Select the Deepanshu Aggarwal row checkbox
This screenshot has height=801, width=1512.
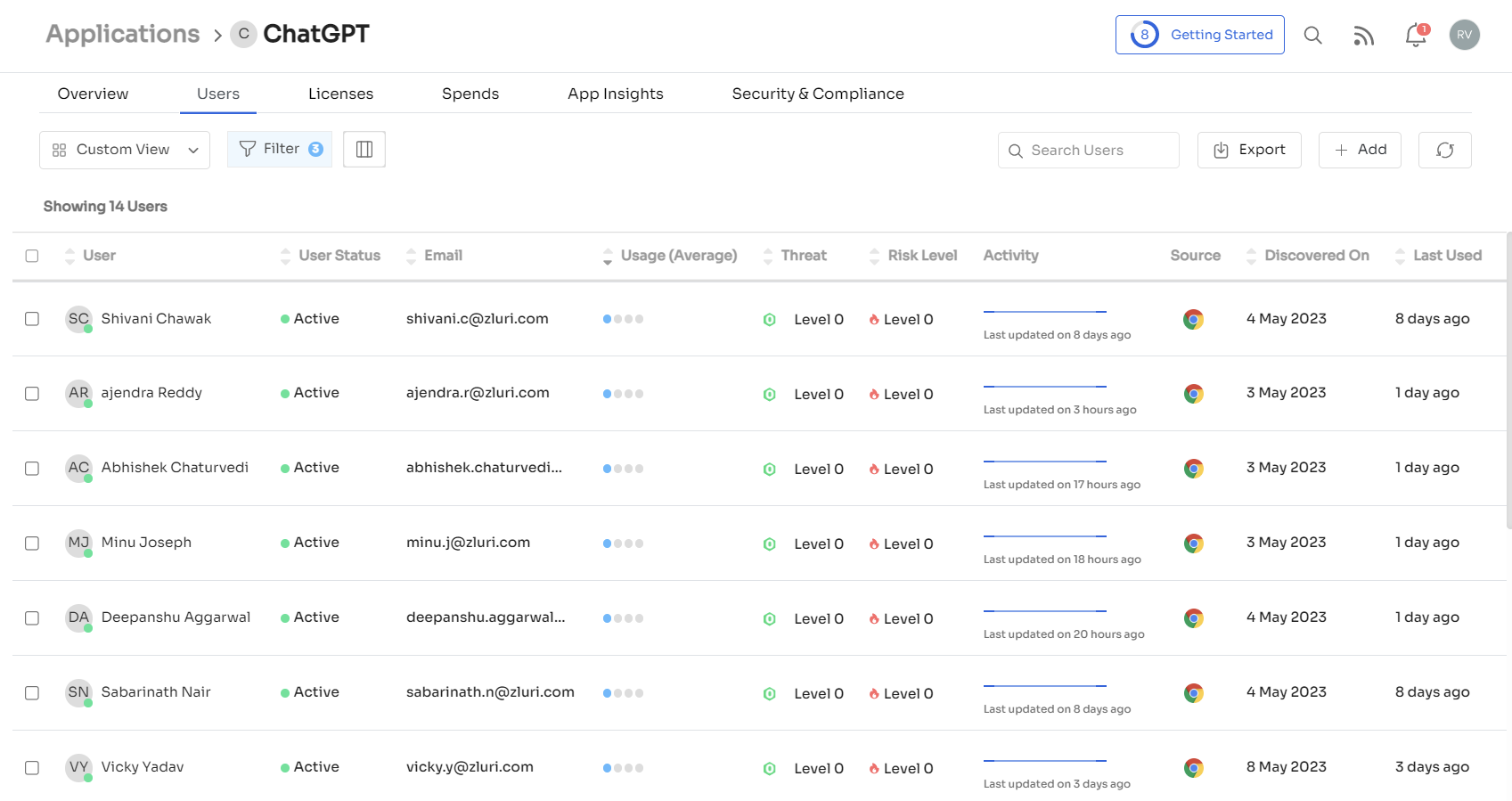[32, 618]
